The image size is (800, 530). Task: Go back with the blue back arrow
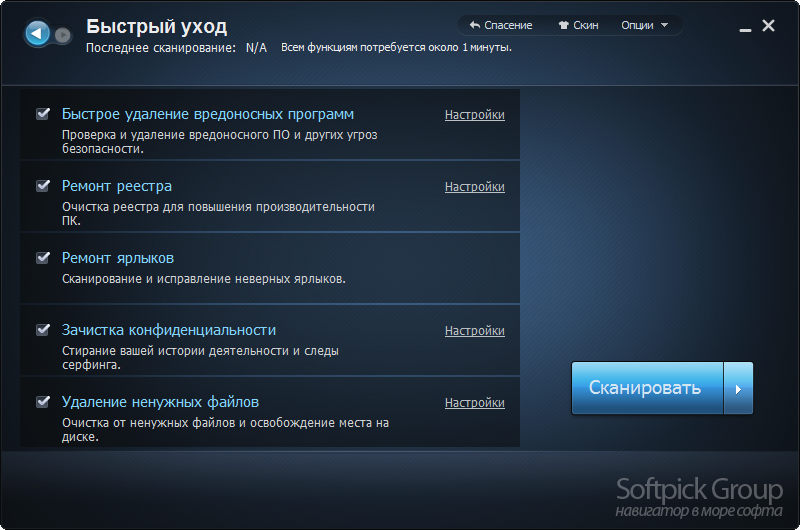37,34
